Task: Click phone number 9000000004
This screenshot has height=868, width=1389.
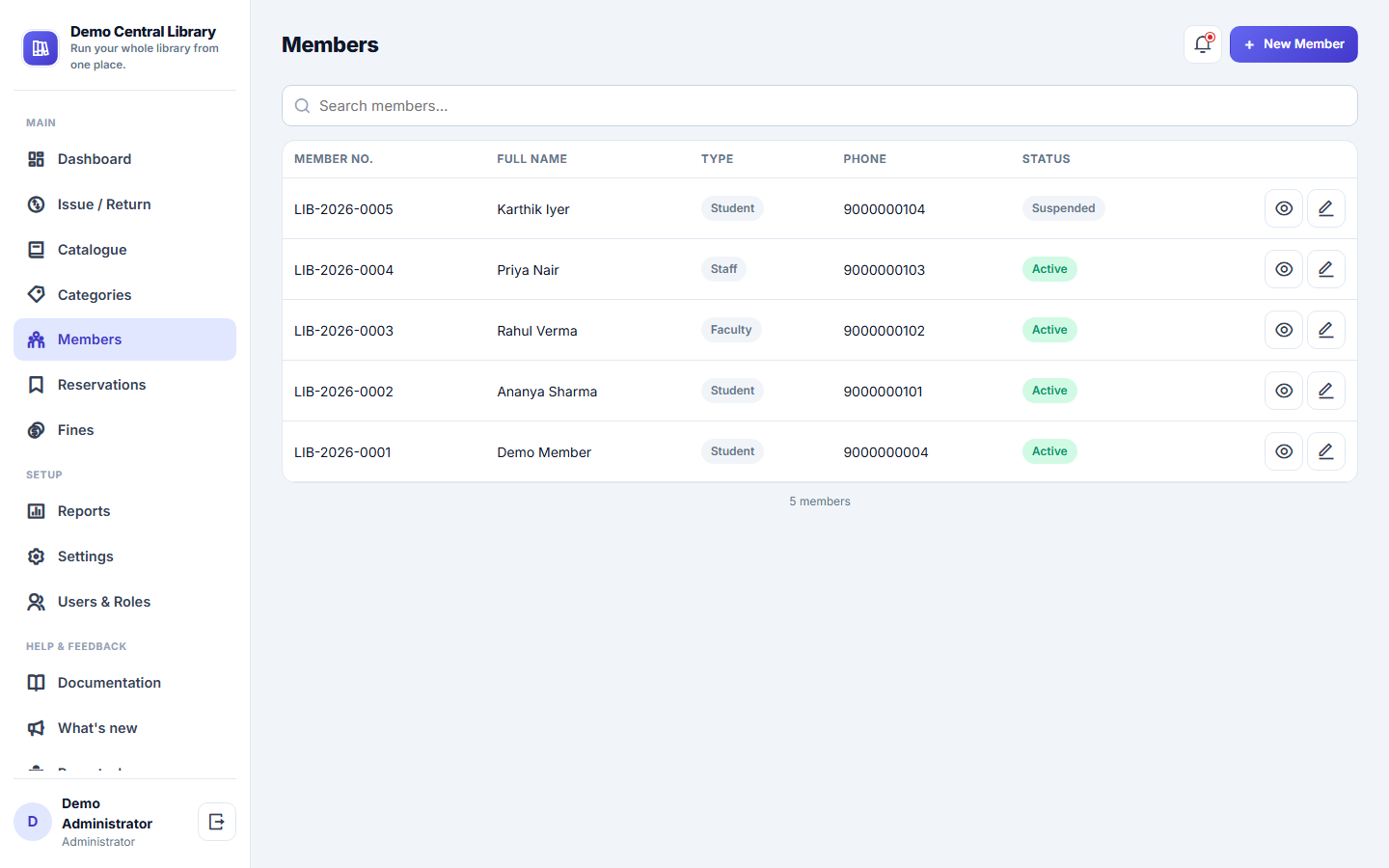Action: click(x=885, y=452)
